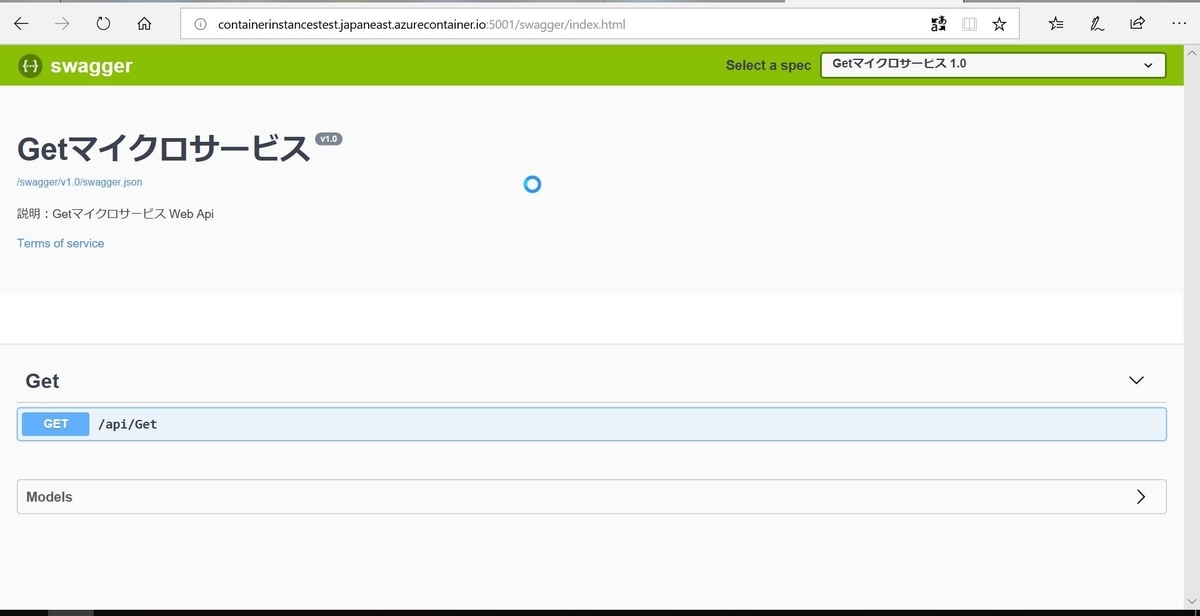The image size is (1200, 616).
Task: Collapse the Get section chevron
Action: pyautogui.click(x=1136, y=380)
